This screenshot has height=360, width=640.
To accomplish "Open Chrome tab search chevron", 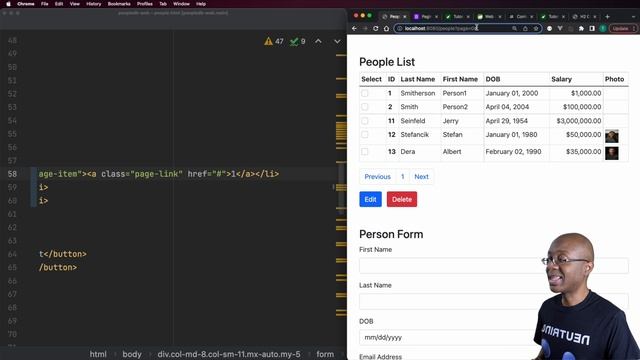I will 633,17.
